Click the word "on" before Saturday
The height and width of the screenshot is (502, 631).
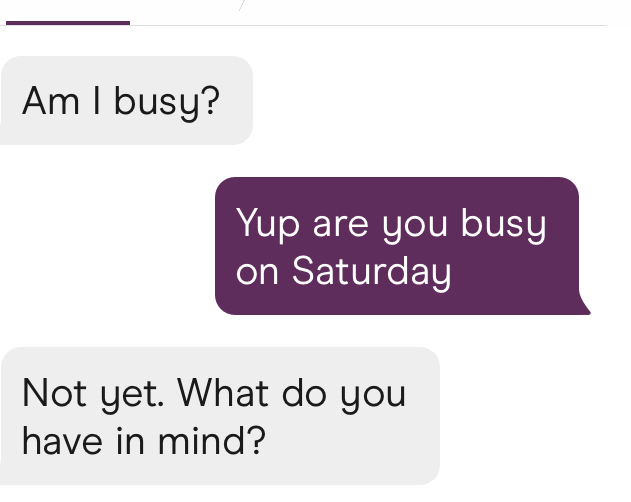coord(257,271)
